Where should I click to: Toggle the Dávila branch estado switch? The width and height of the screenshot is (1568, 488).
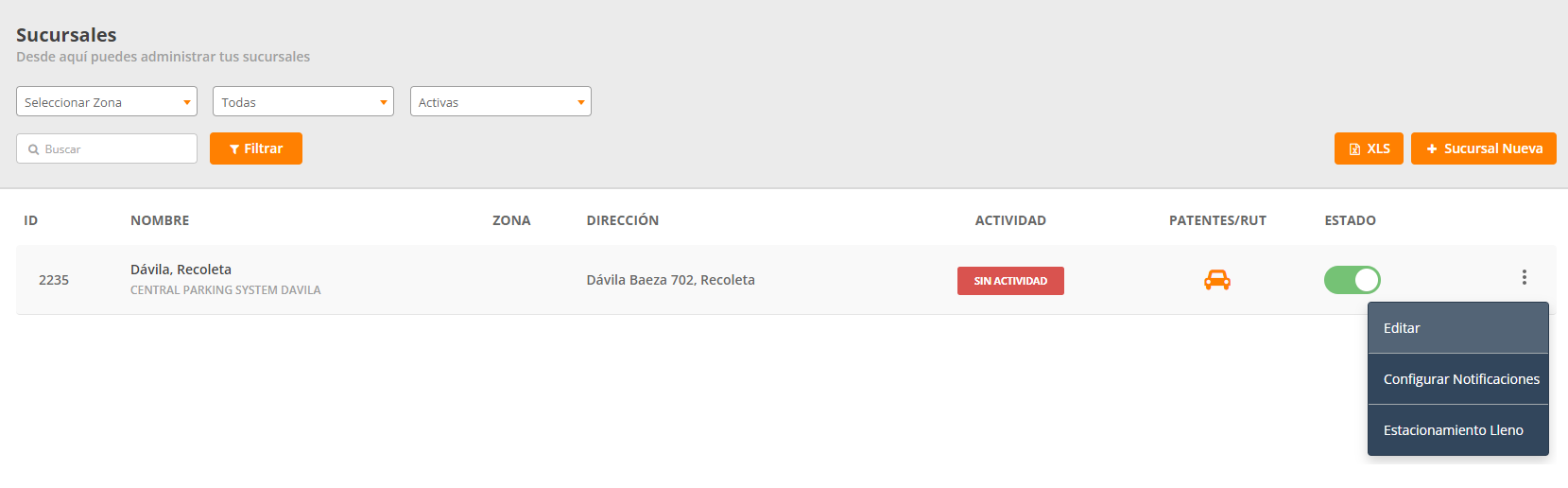[1352, 280]
